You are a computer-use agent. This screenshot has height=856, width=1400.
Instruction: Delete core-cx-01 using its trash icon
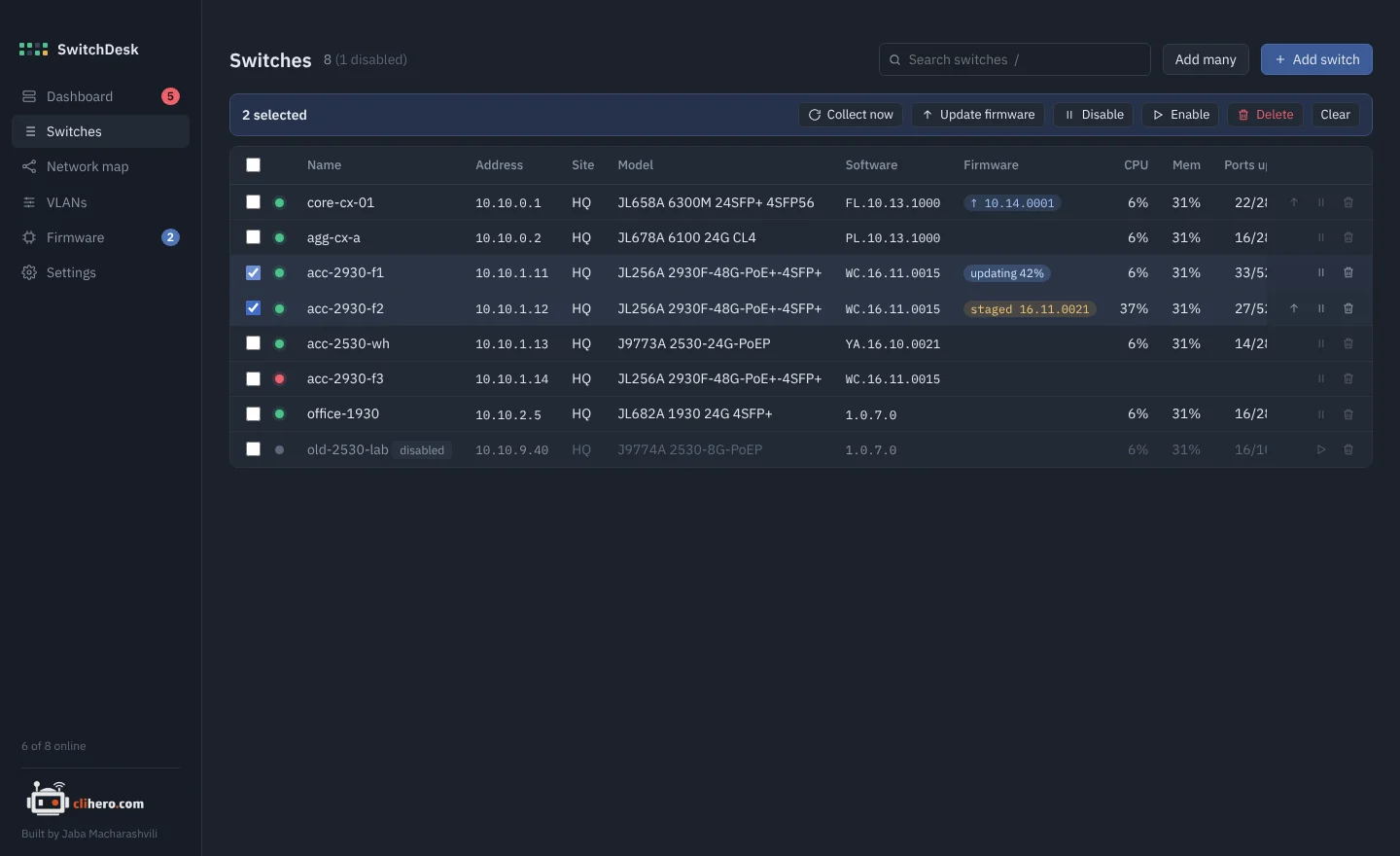click(1348, 202)
